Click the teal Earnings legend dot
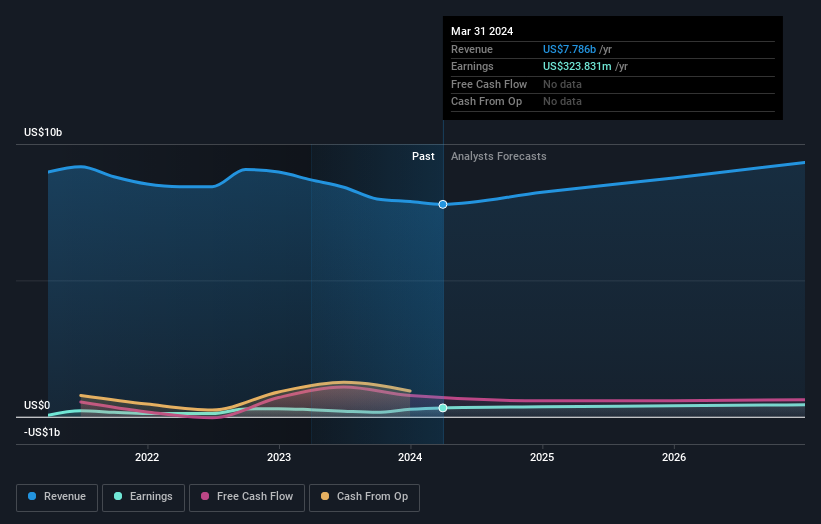 (118, 496)
